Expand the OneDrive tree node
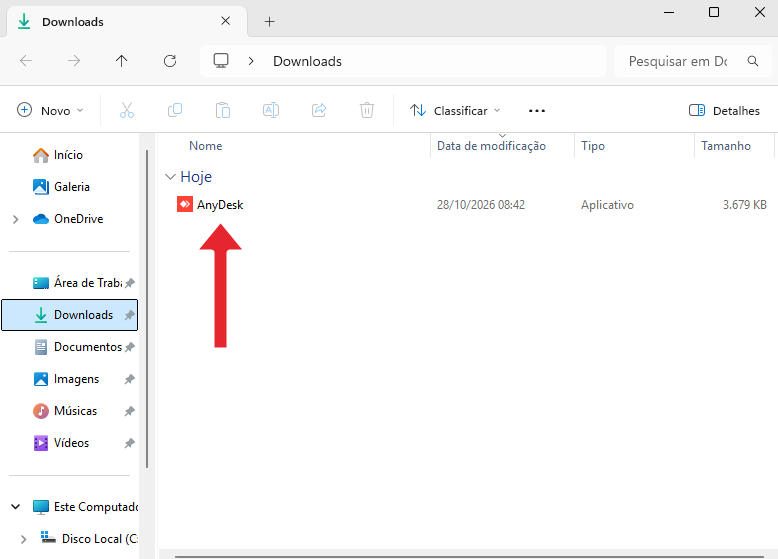The image size is (778, 559). [x=15, y=219]
